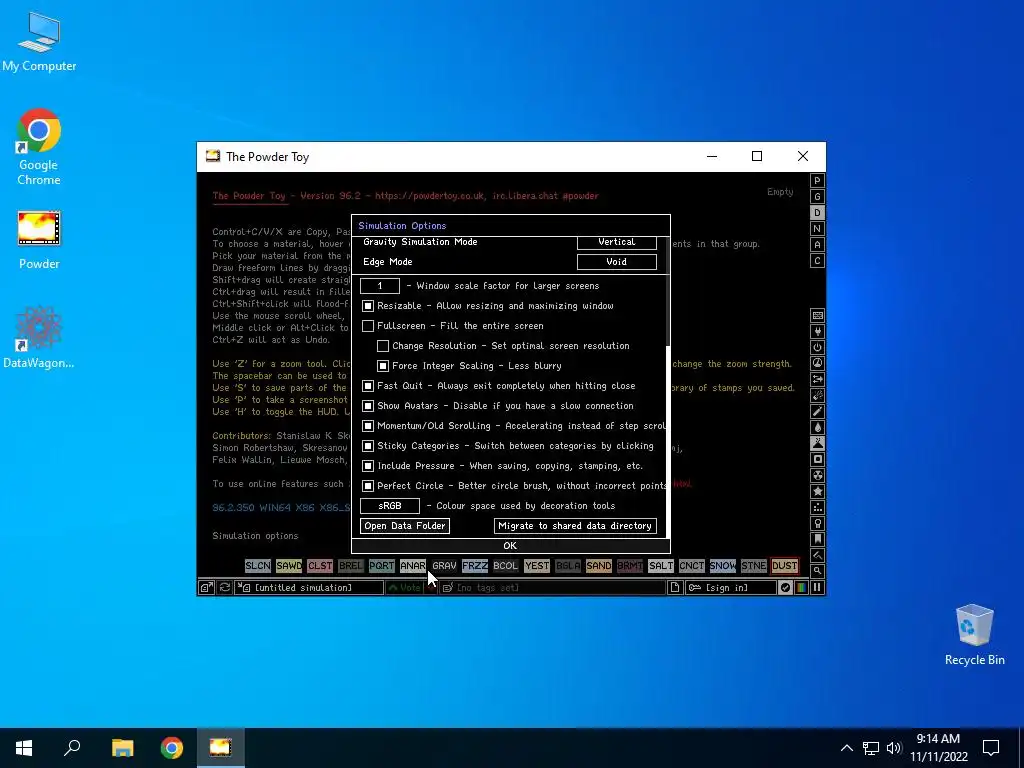1024x768 pixels.
Task: Select the C render preset
Action: [x=817, y=261]
